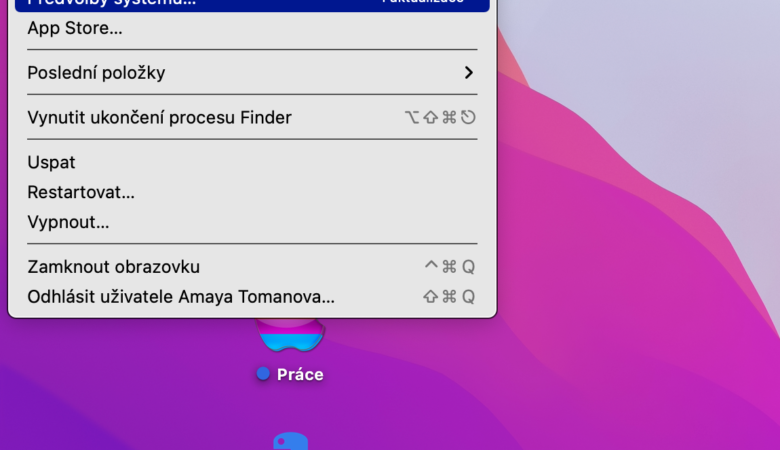Screen dimensions: 780x450
Task: Click the Force Quit keyboard shortcut symbols
Action: (x=439, y=118)
